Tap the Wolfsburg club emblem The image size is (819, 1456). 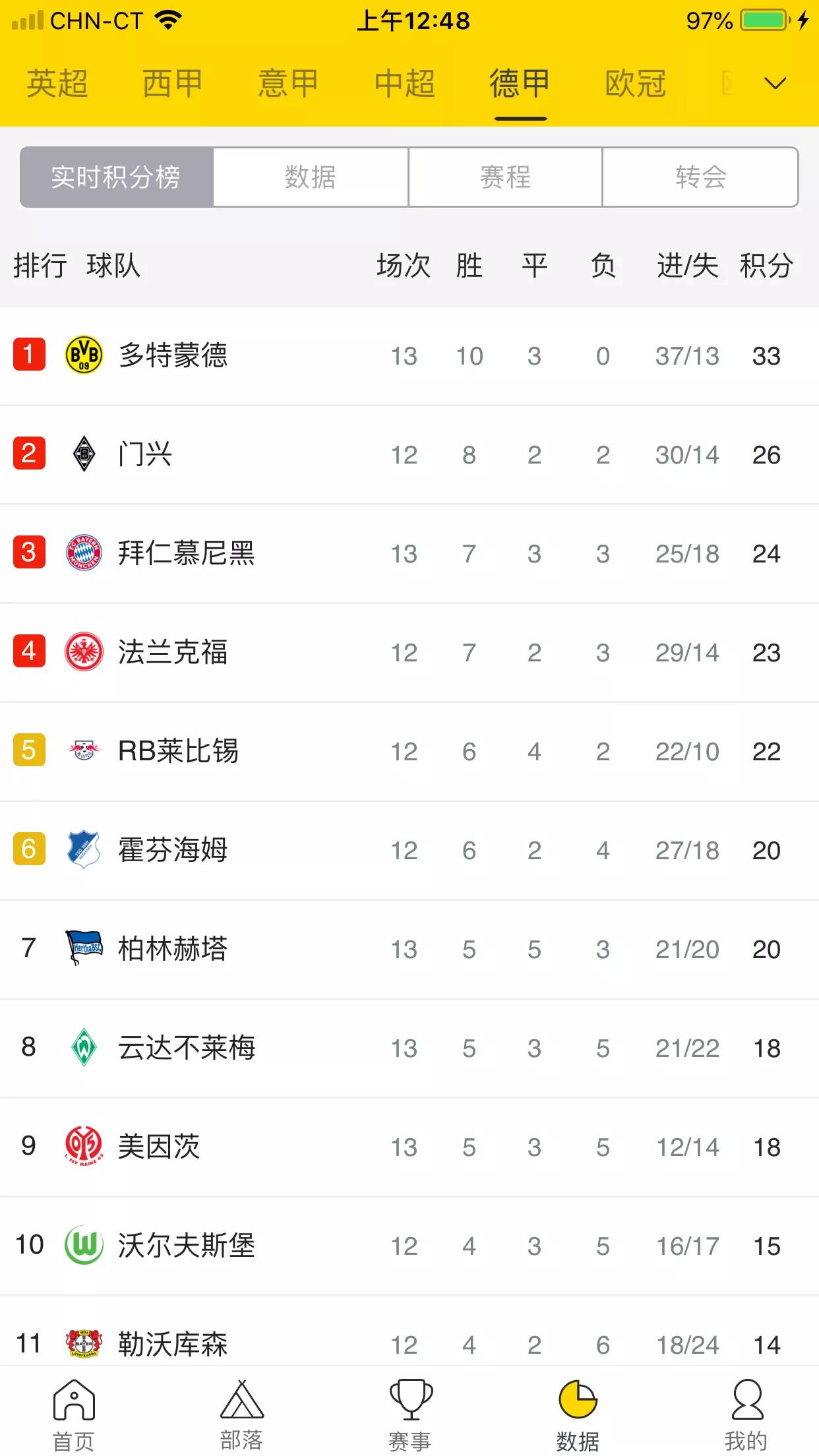tap(84, 1245)
